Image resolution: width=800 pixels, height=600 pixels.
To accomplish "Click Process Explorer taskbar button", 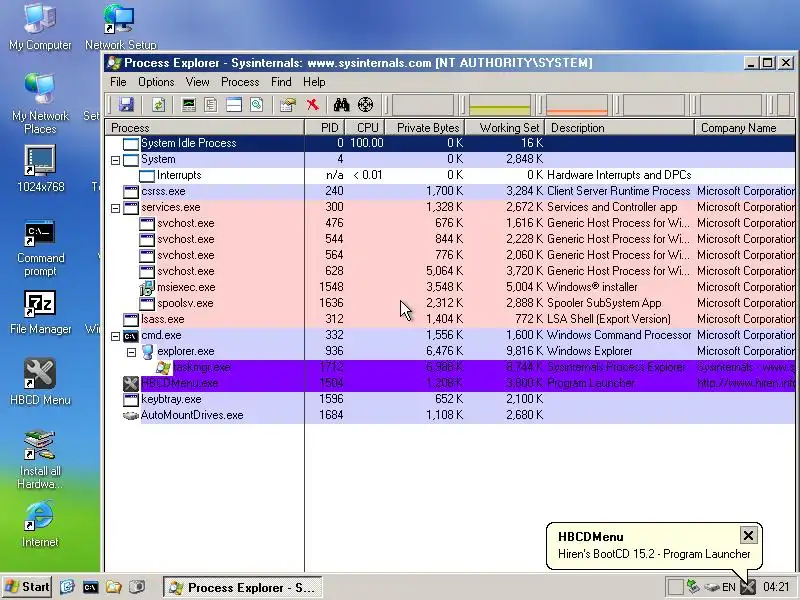I will [243, 587].
